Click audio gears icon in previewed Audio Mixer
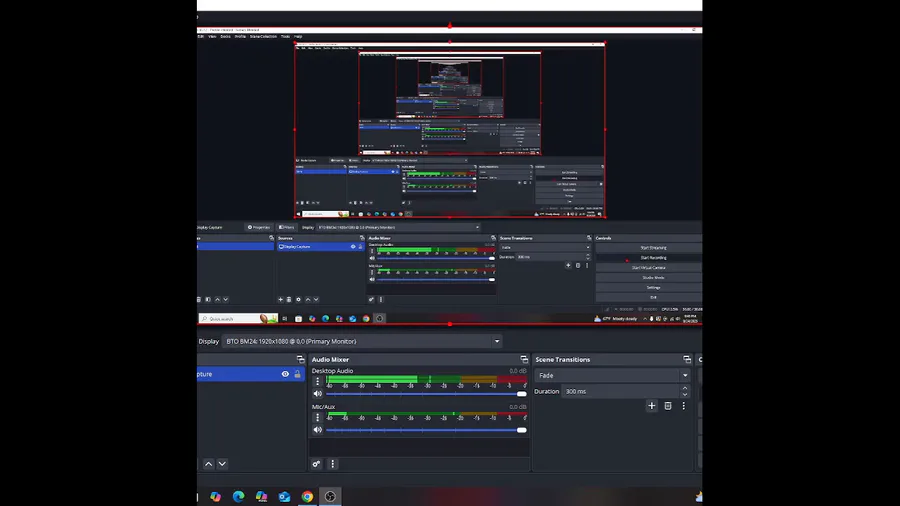The height and width of the screenshot is (506, 900). click(371, 299)
